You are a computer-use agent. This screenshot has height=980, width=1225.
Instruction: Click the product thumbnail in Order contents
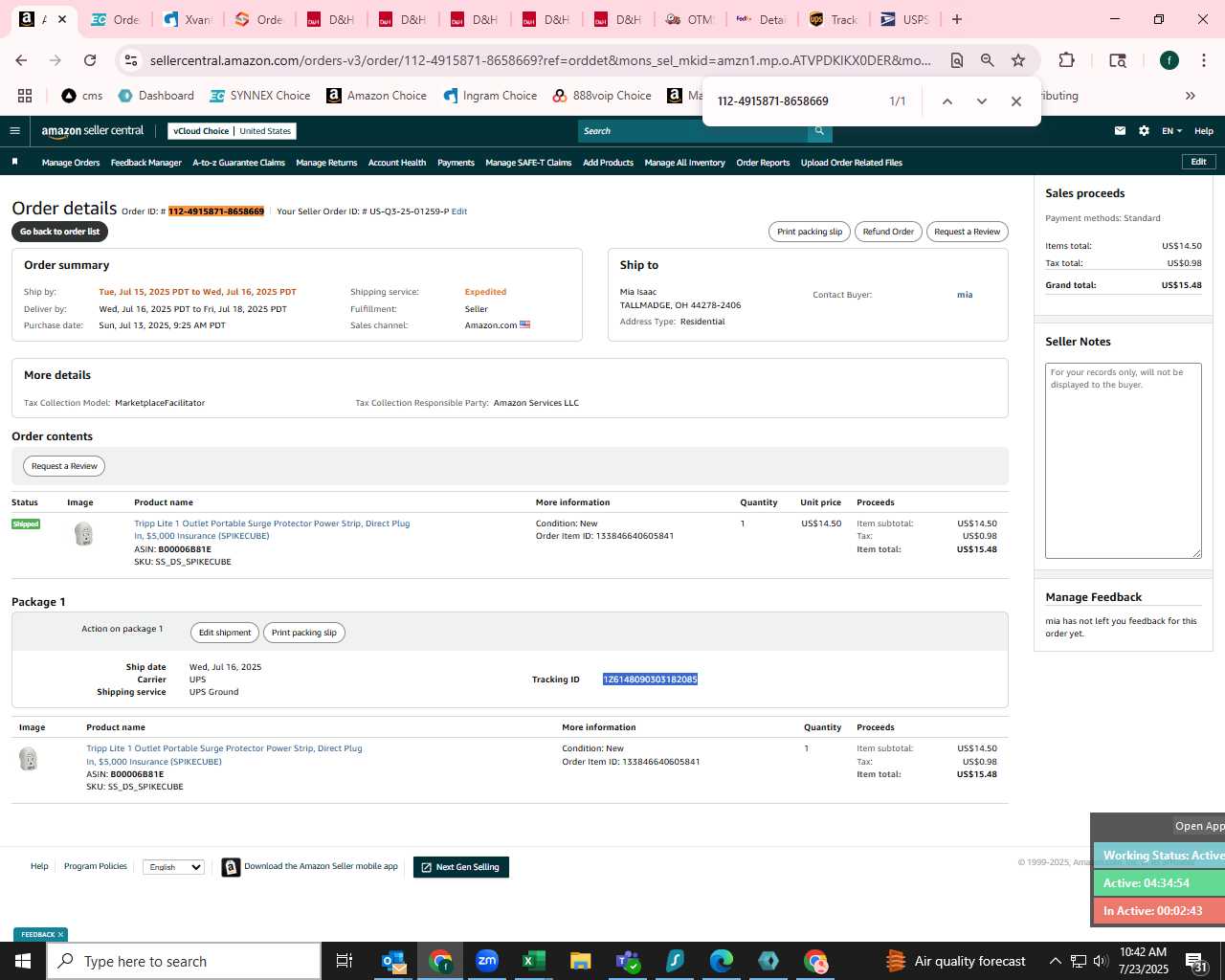84,534
